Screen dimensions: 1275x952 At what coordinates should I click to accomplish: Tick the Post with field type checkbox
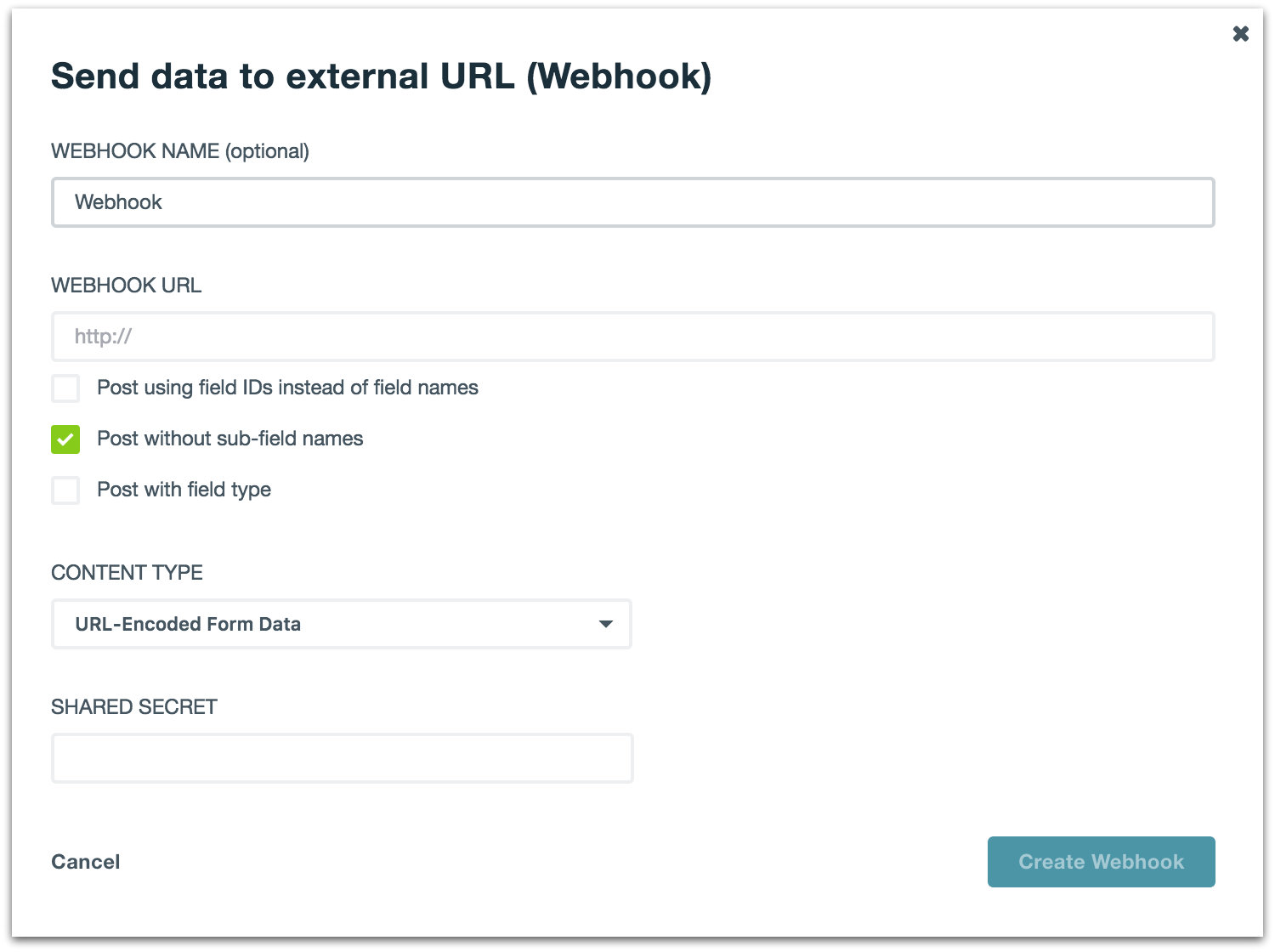click(65, 490)
